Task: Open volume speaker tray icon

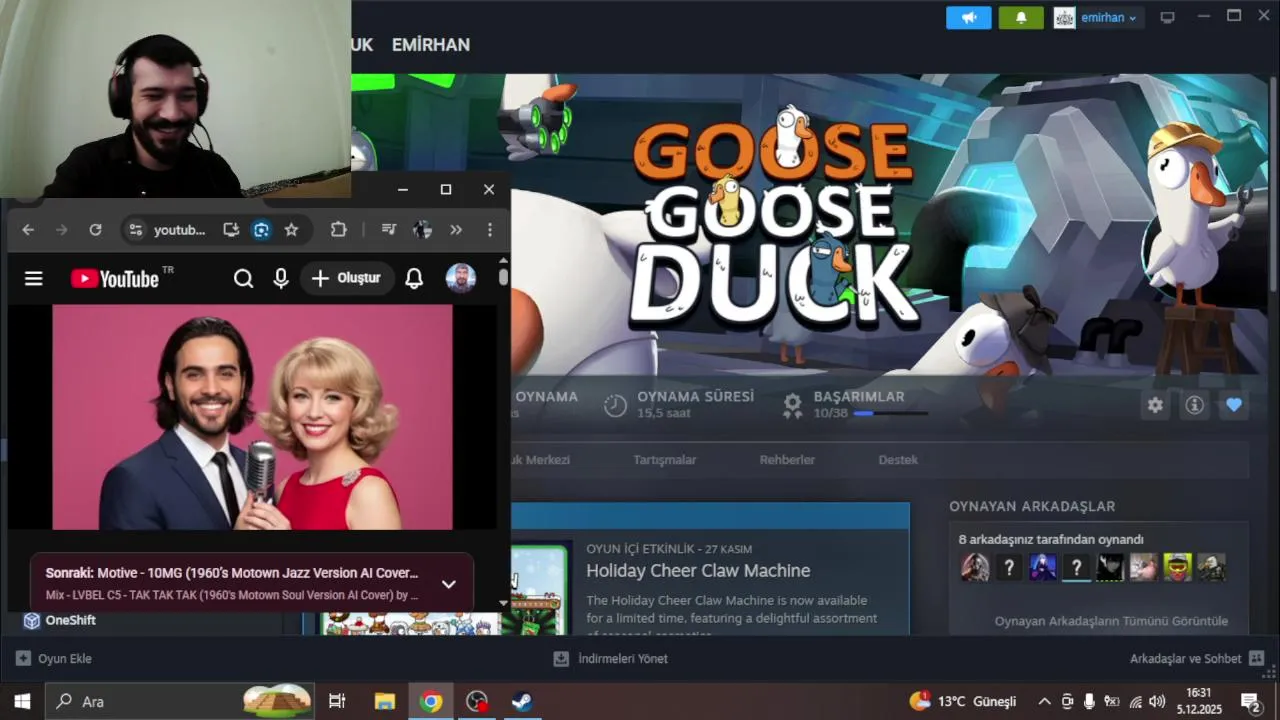Action: (1157, 701)
